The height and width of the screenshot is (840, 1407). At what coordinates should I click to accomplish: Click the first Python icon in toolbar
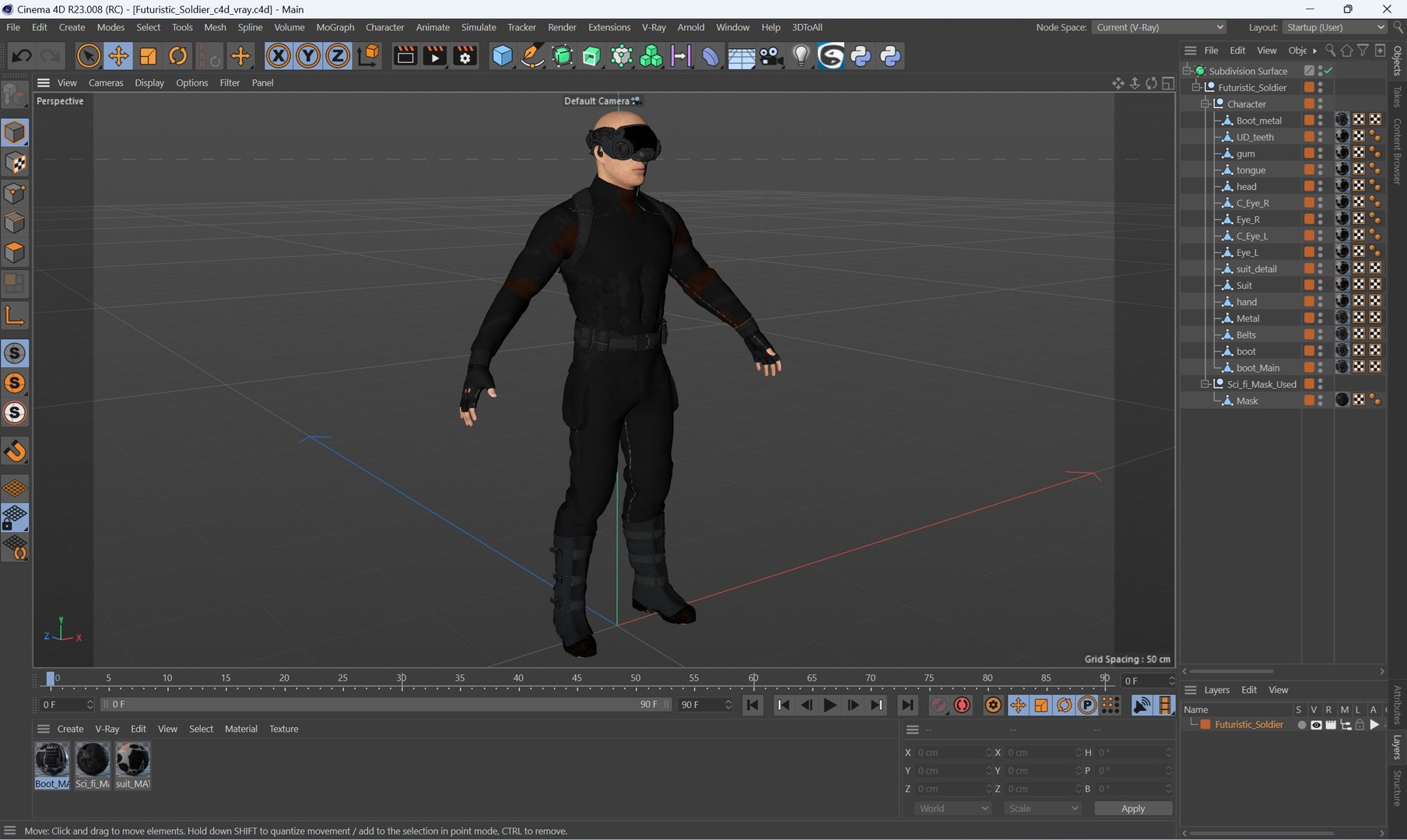pyautogui.click(x=861, y=56)
